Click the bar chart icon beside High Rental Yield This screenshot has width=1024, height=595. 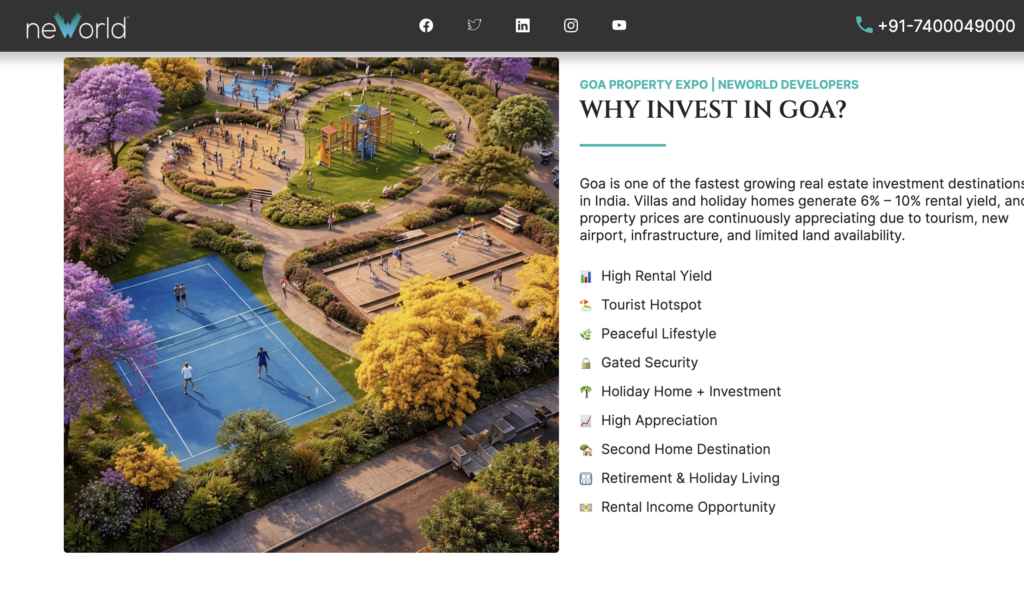(x=586, y=277)
